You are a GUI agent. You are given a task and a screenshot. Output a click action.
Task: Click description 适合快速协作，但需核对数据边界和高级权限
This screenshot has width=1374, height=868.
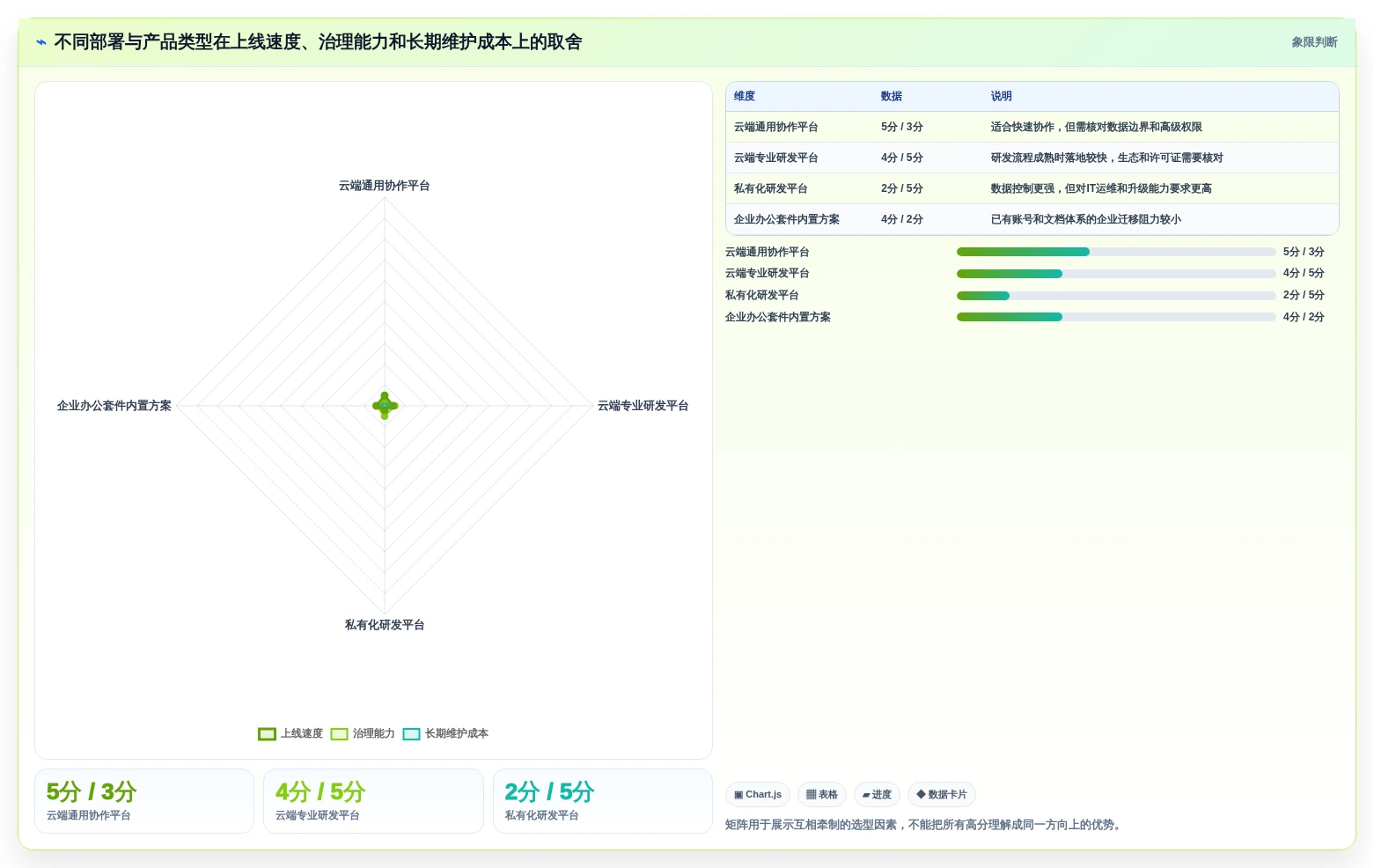[1096, 127]
